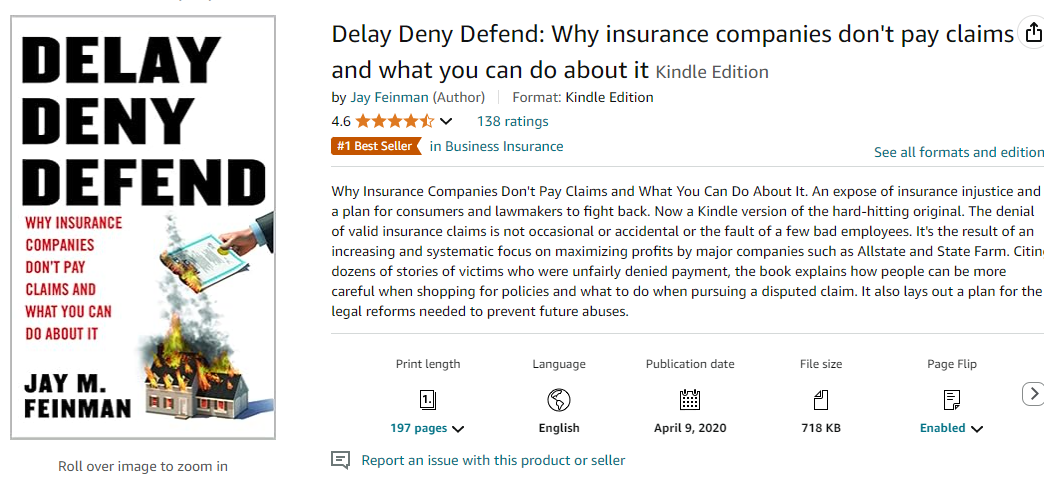Image resolution: width=1044 pixels, height=483 pixels.
Task: Click the language globe icon
Action: (559, 400)
